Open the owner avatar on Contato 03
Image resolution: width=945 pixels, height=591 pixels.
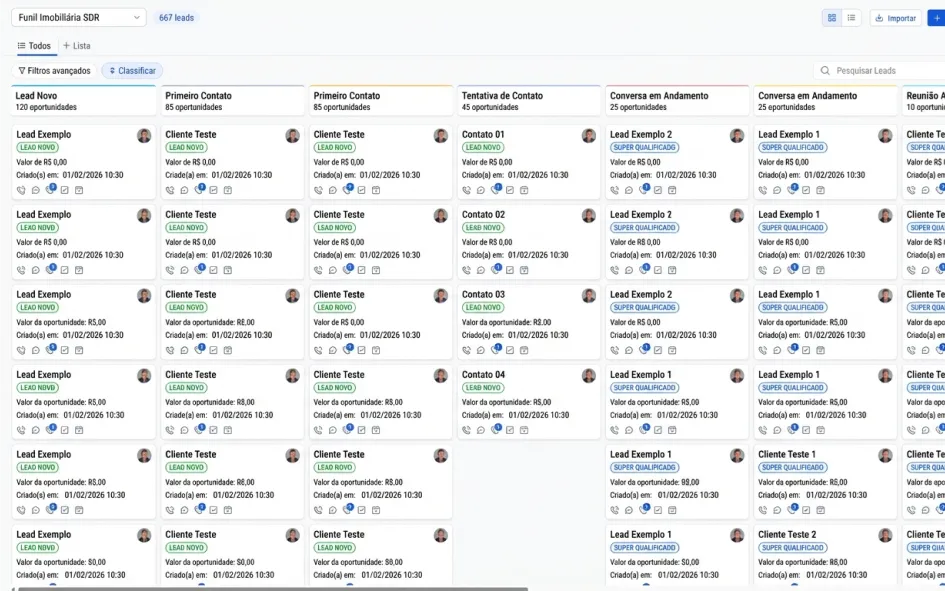tap(589, 295)
